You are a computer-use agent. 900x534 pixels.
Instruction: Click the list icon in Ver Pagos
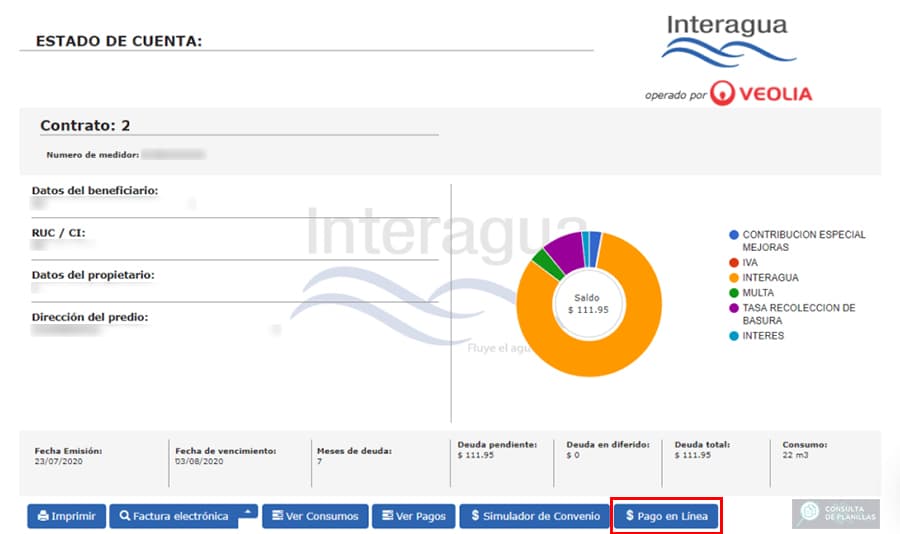coord(387,515)
